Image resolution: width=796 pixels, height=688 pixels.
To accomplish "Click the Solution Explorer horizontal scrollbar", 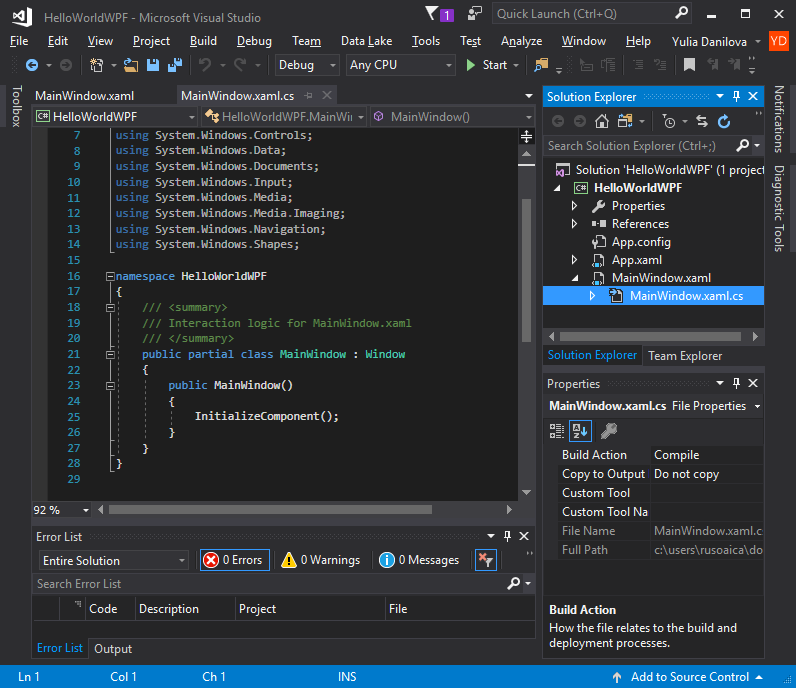I will click(x=650, y=337).
